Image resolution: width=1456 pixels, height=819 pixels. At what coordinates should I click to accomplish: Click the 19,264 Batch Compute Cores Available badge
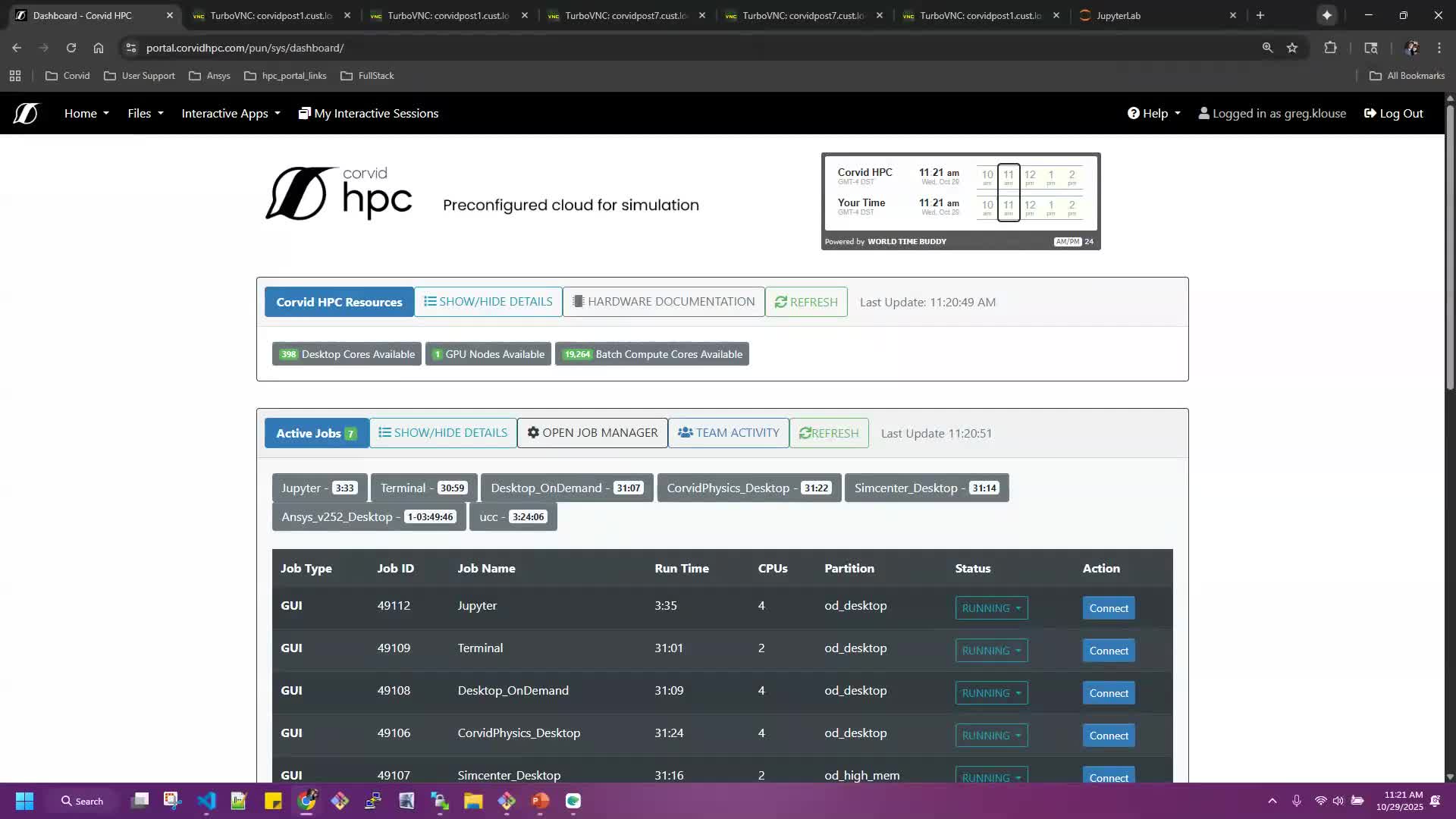point(652,354)
